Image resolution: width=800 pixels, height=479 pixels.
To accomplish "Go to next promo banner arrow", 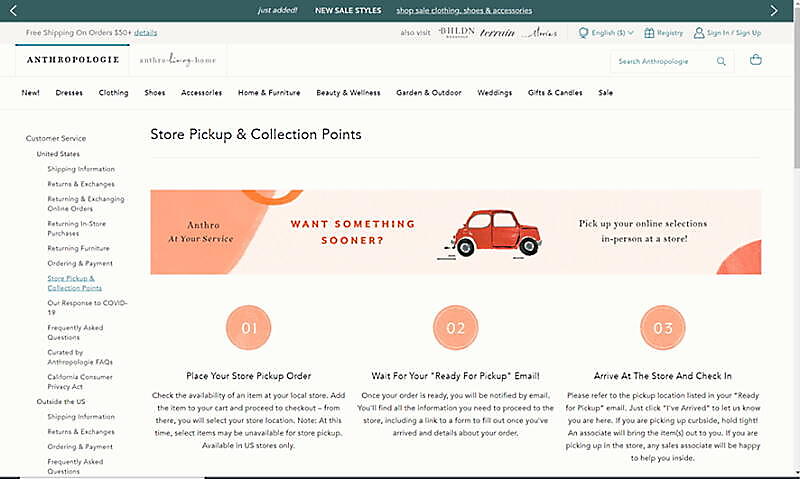I will coord(773,10).
